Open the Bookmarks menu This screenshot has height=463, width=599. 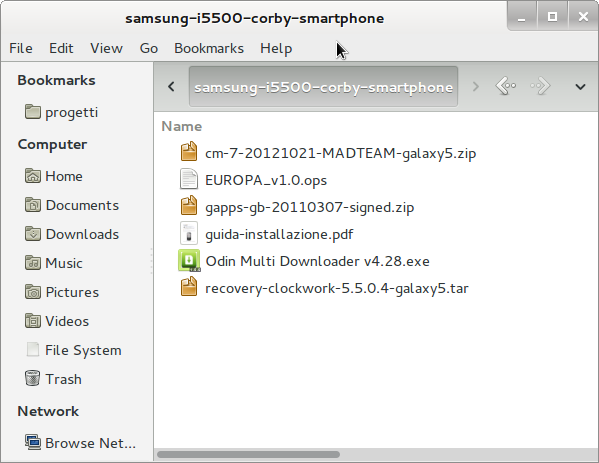point(209,49)
